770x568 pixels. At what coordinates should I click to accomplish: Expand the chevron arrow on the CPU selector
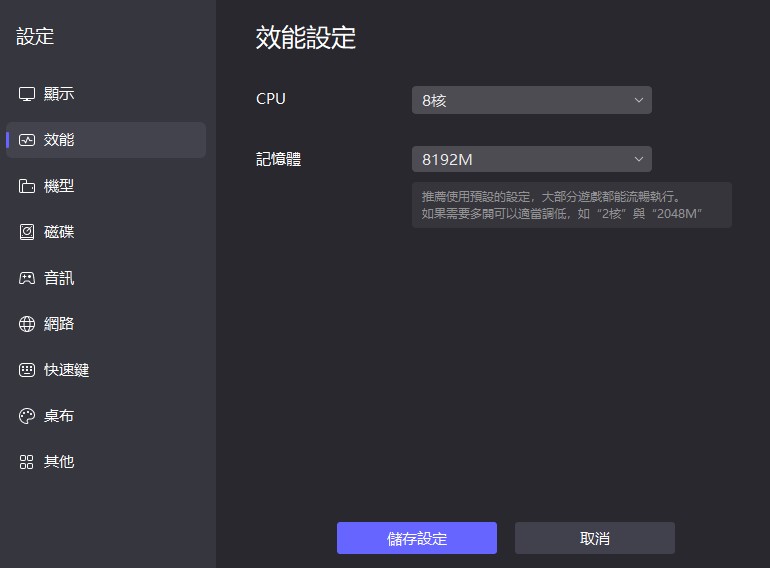(639, 100)
